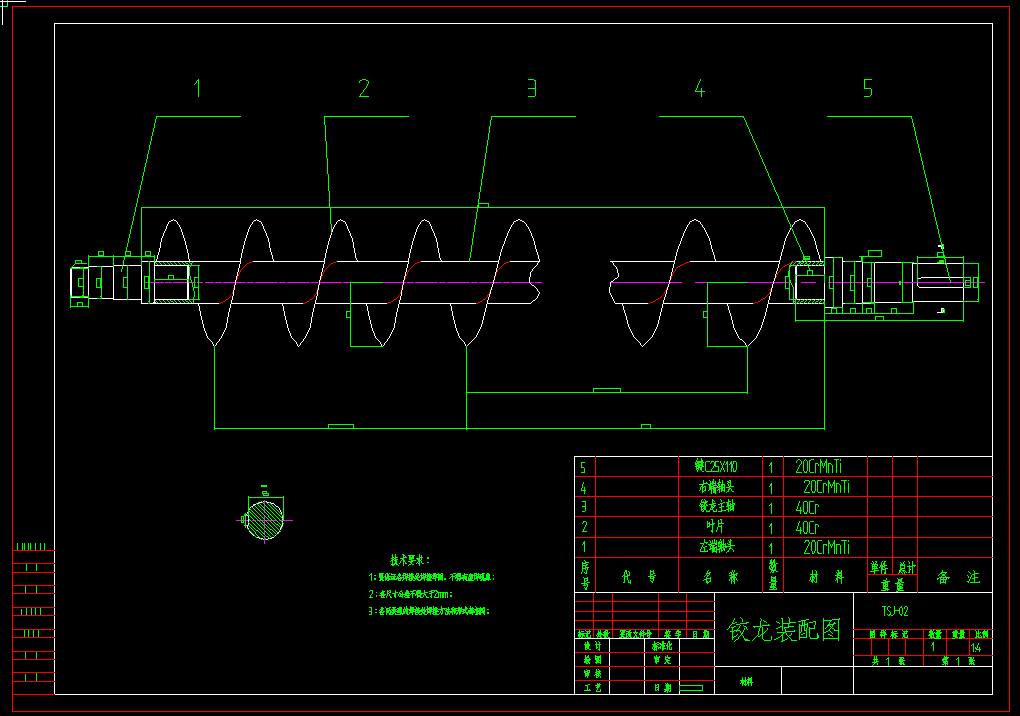
Task: Click the 序号 column header cell
Action: pyautogui.click(x=585, y=575)
